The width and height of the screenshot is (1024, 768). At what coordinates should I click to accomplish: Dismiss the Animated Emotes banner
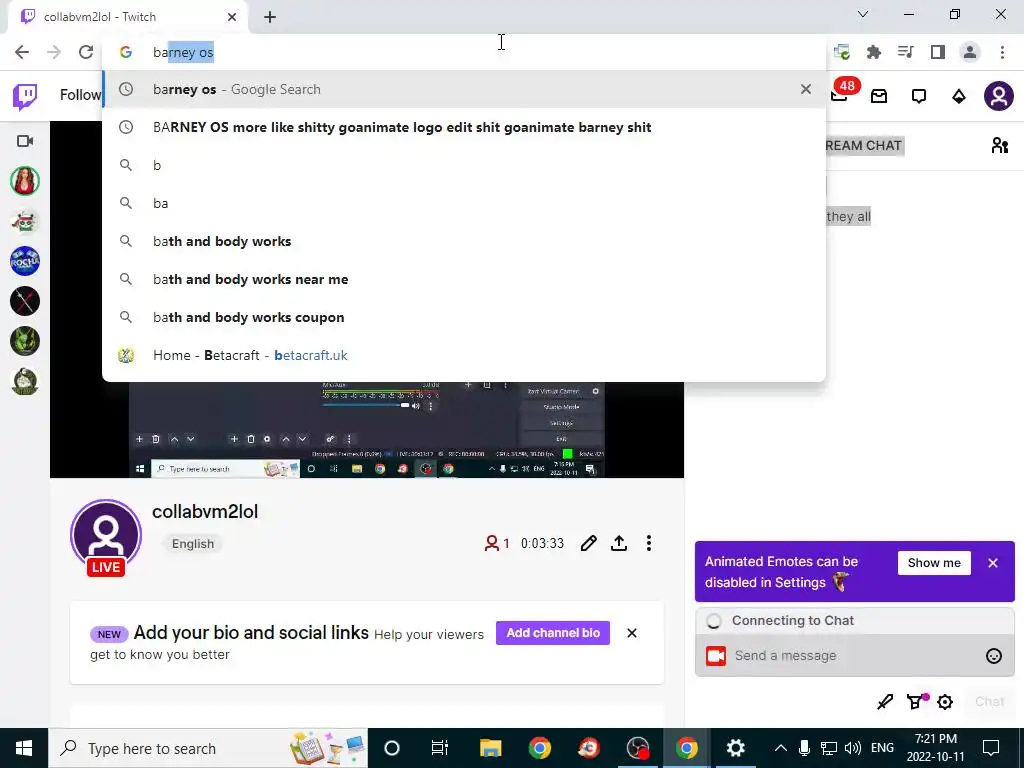coord(993,563)
